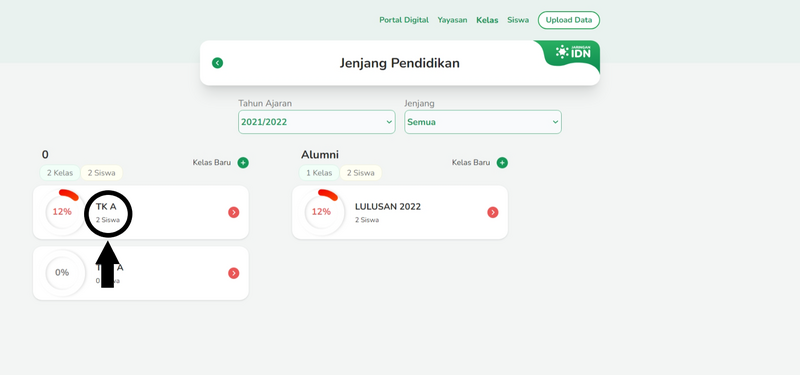Viewport: 800px width, 375px height.
Task: Open the Siswa menu
Action: [518, 20]
